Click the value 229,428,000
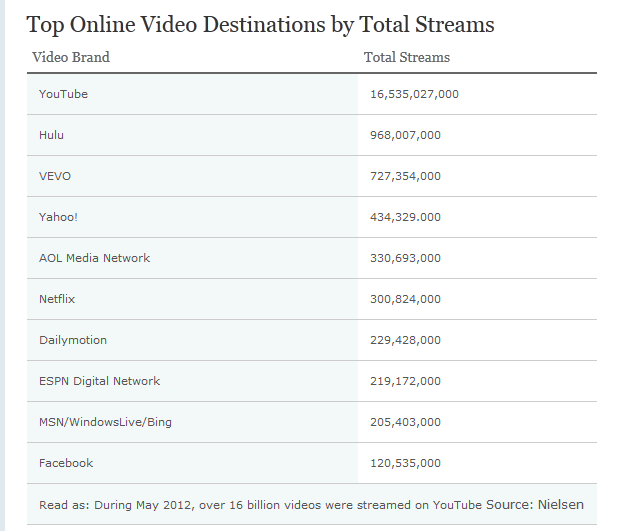 [405, 340]
